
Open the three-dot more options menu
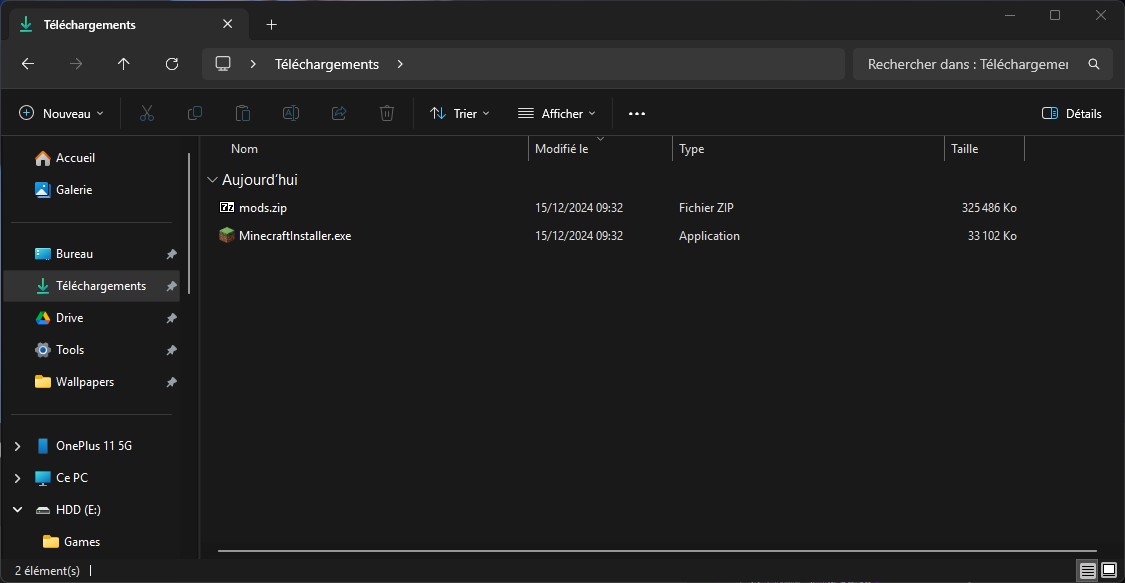tap(637, 114)
